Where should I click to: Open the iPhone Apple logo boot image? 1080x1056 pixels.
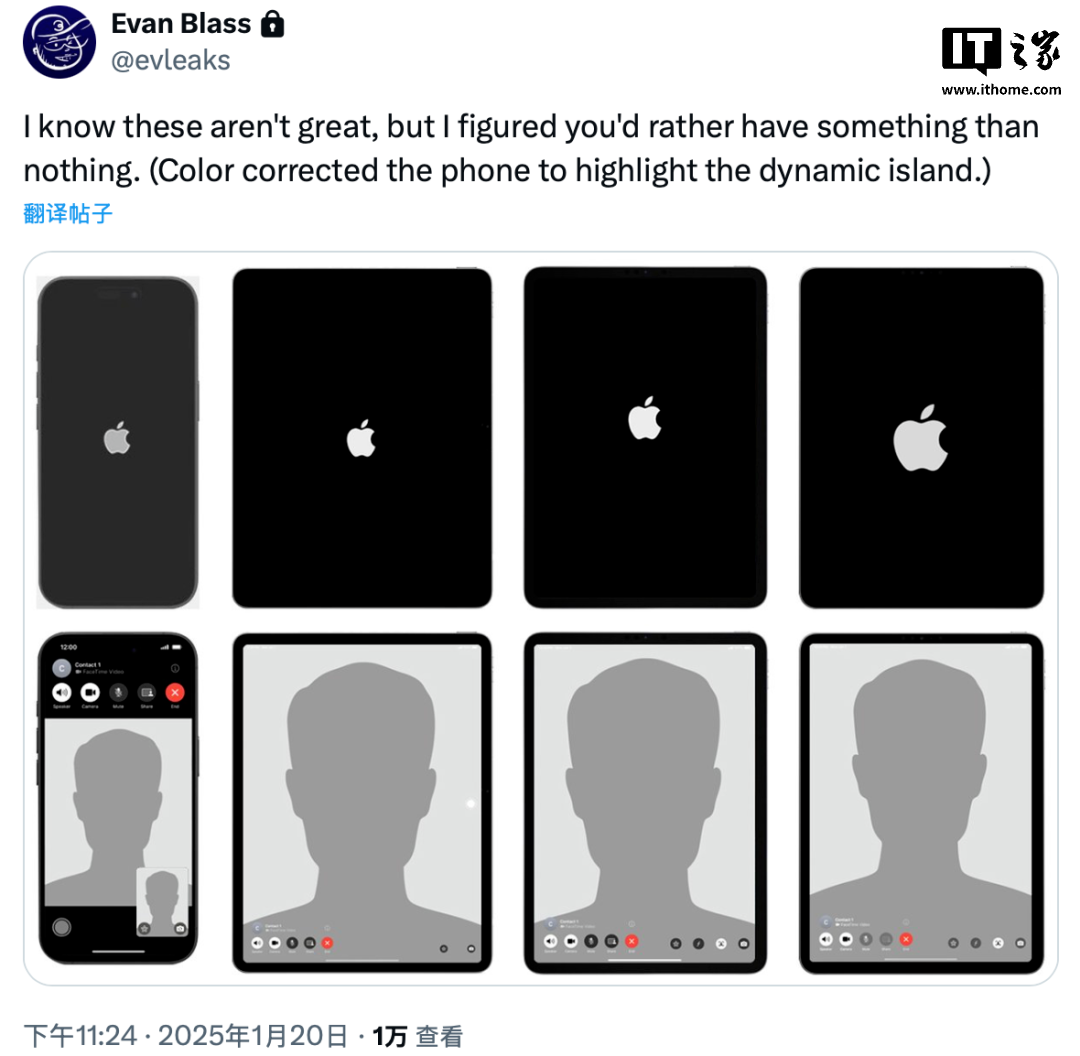point(118,443)
